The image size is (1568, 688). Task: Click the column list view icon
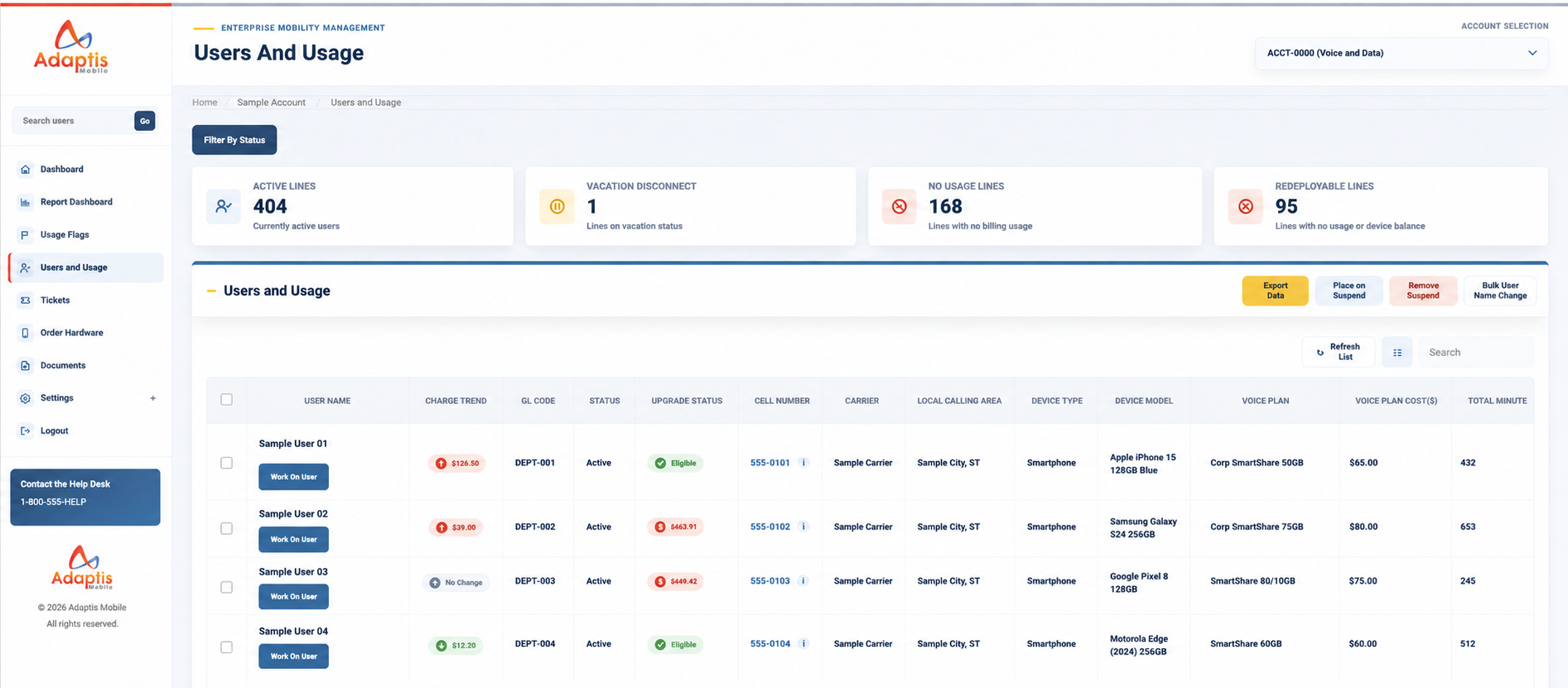click(1397, 353)
